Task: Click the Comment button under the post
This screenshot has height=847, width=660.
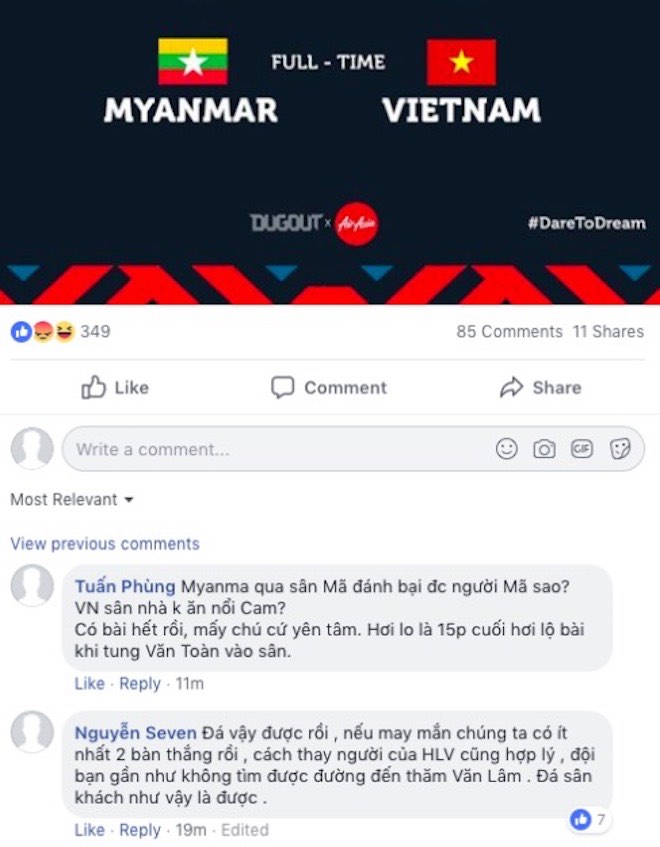Action: (328, 387)
